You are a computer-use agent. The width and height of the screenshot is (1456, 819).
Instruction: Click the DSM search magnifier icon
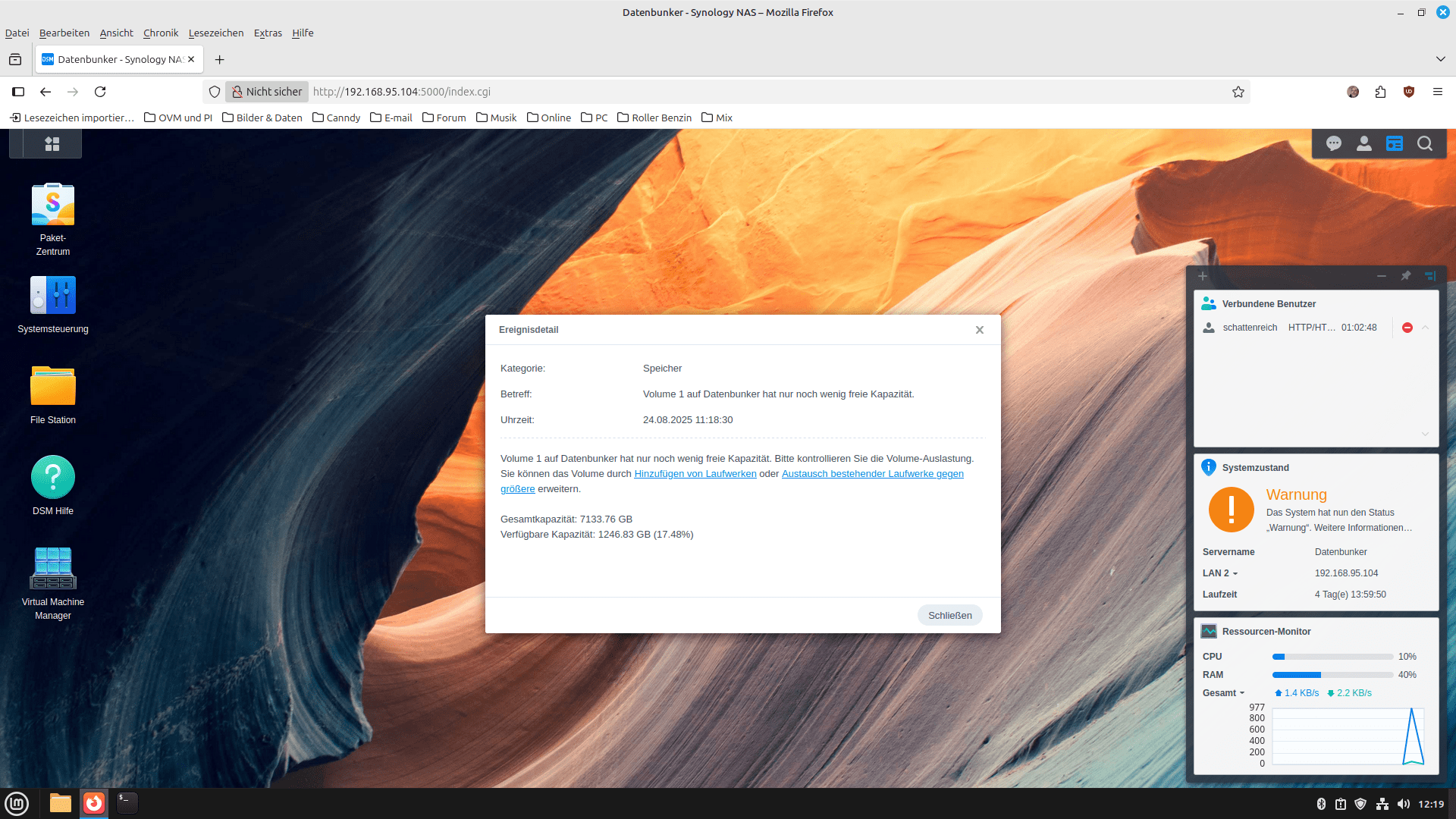tap(1425, 144)
